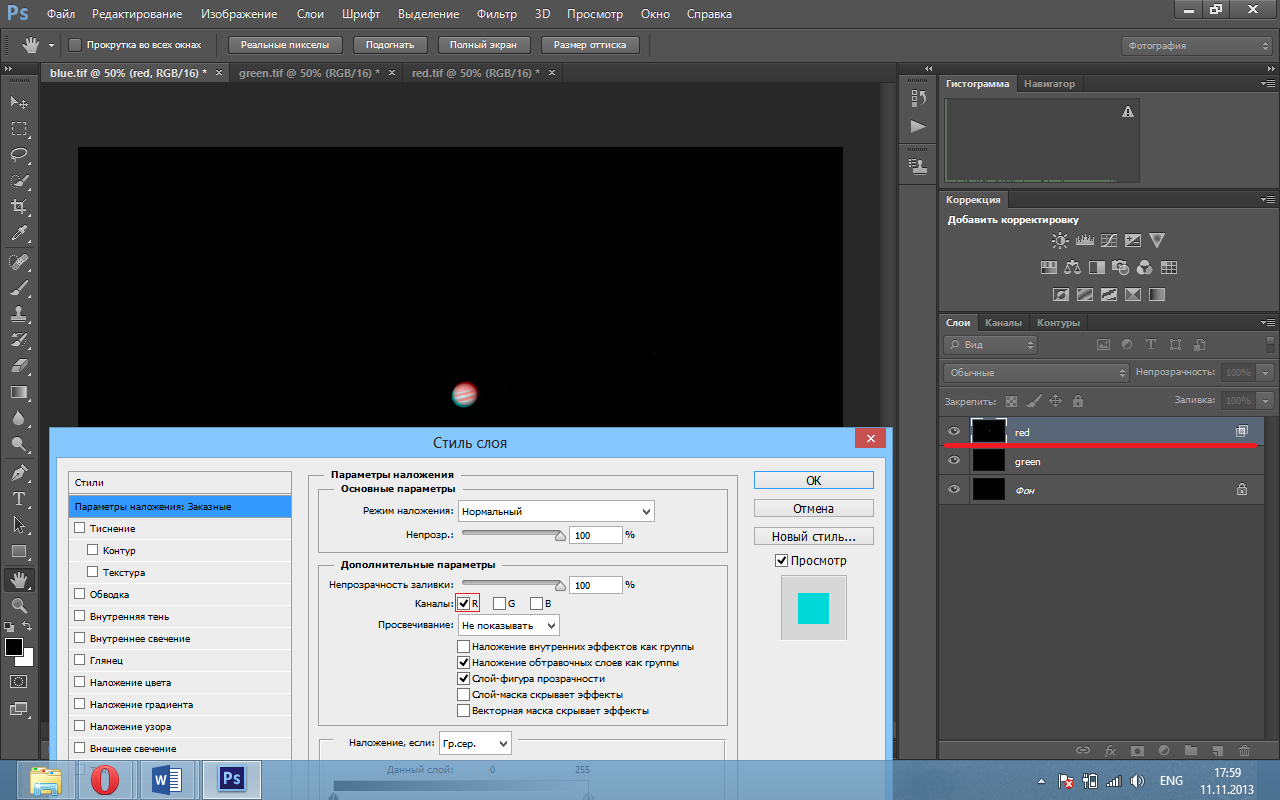Open the Изображение menu
The height and width of the screenshot is (800, 1280).
tap(239, 14)
